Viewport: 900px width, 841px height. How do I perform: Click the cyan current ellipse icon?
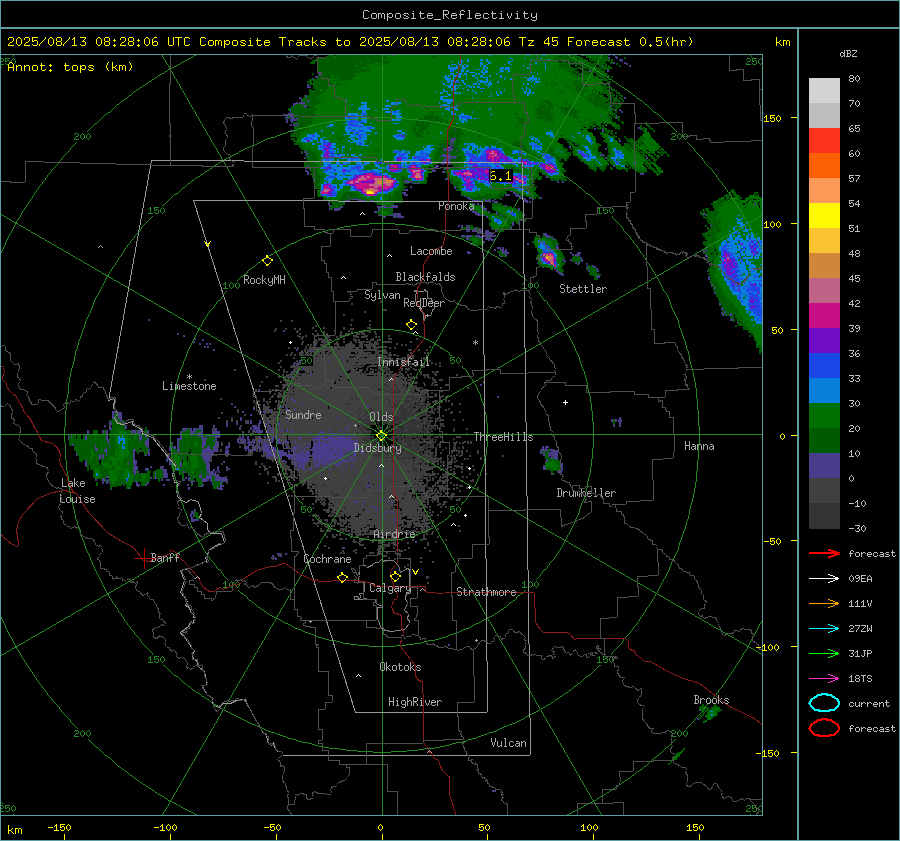[x=824, y=703]
